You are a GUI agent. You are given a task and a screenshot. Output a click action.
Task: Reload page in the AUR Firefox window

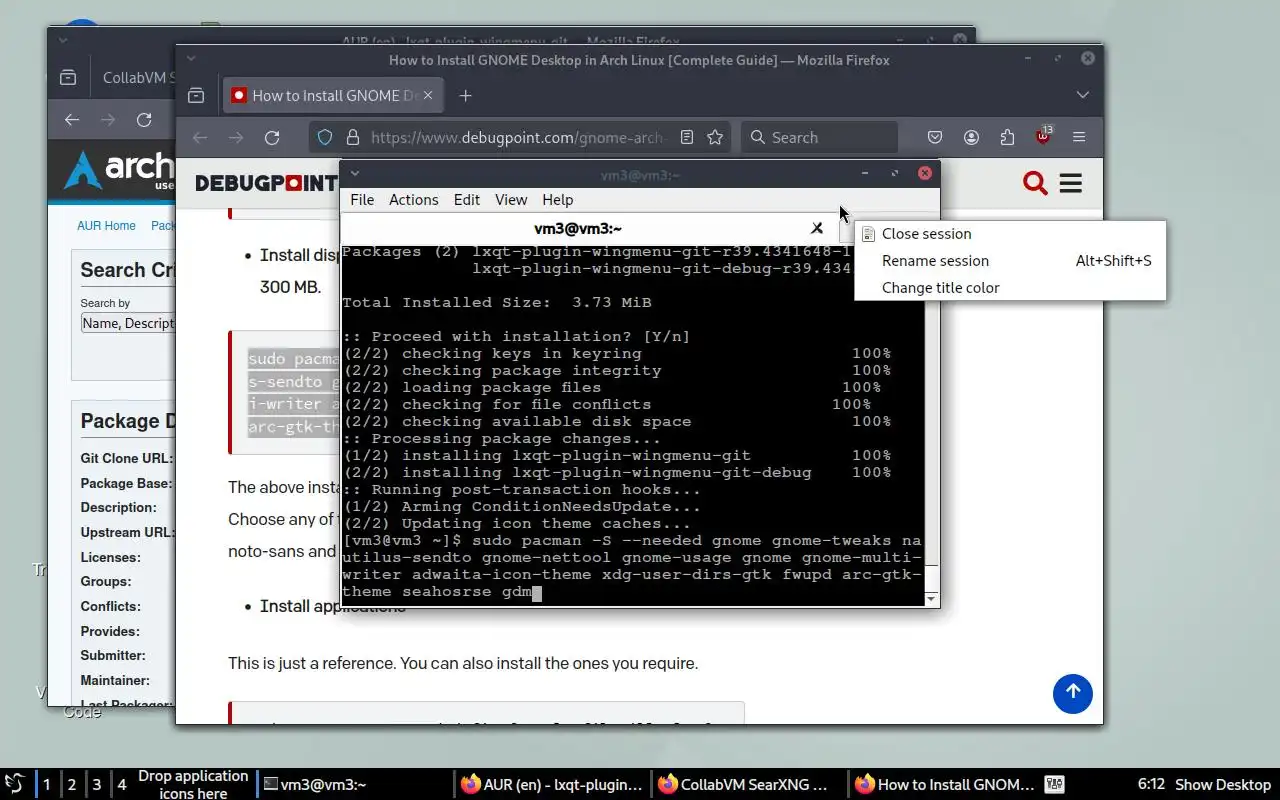(x=144, y=119)
